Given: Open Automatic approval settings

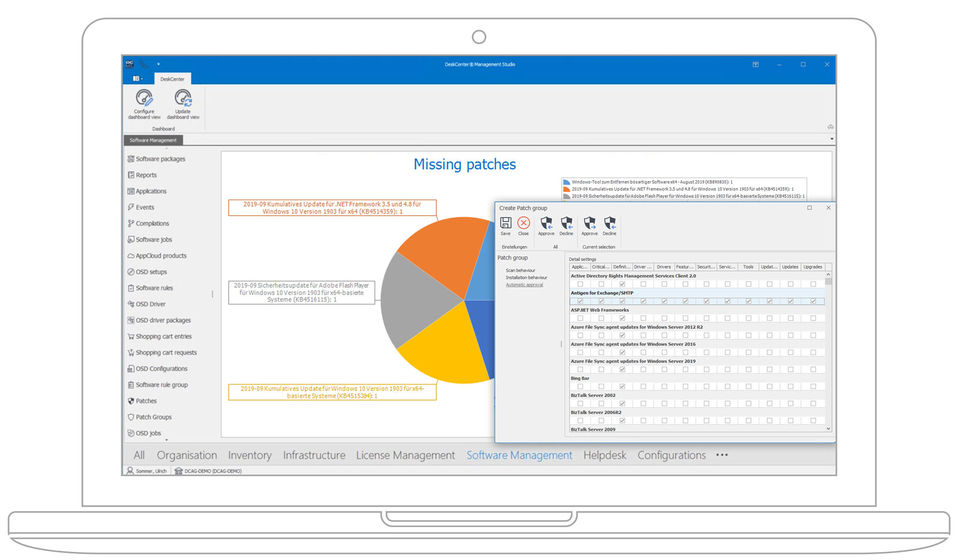Looking at the screenshot, I should click(x=525, y=285).
